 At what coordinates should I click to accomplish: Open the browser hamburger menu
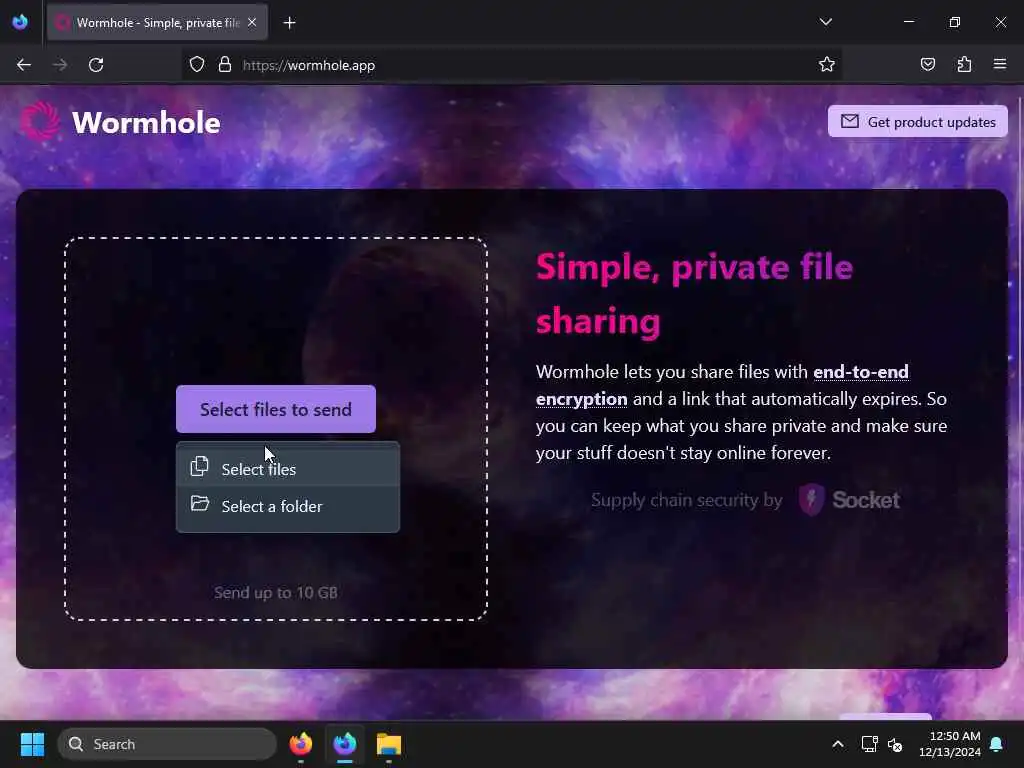pyautogui.click(x=1000, y=64)
